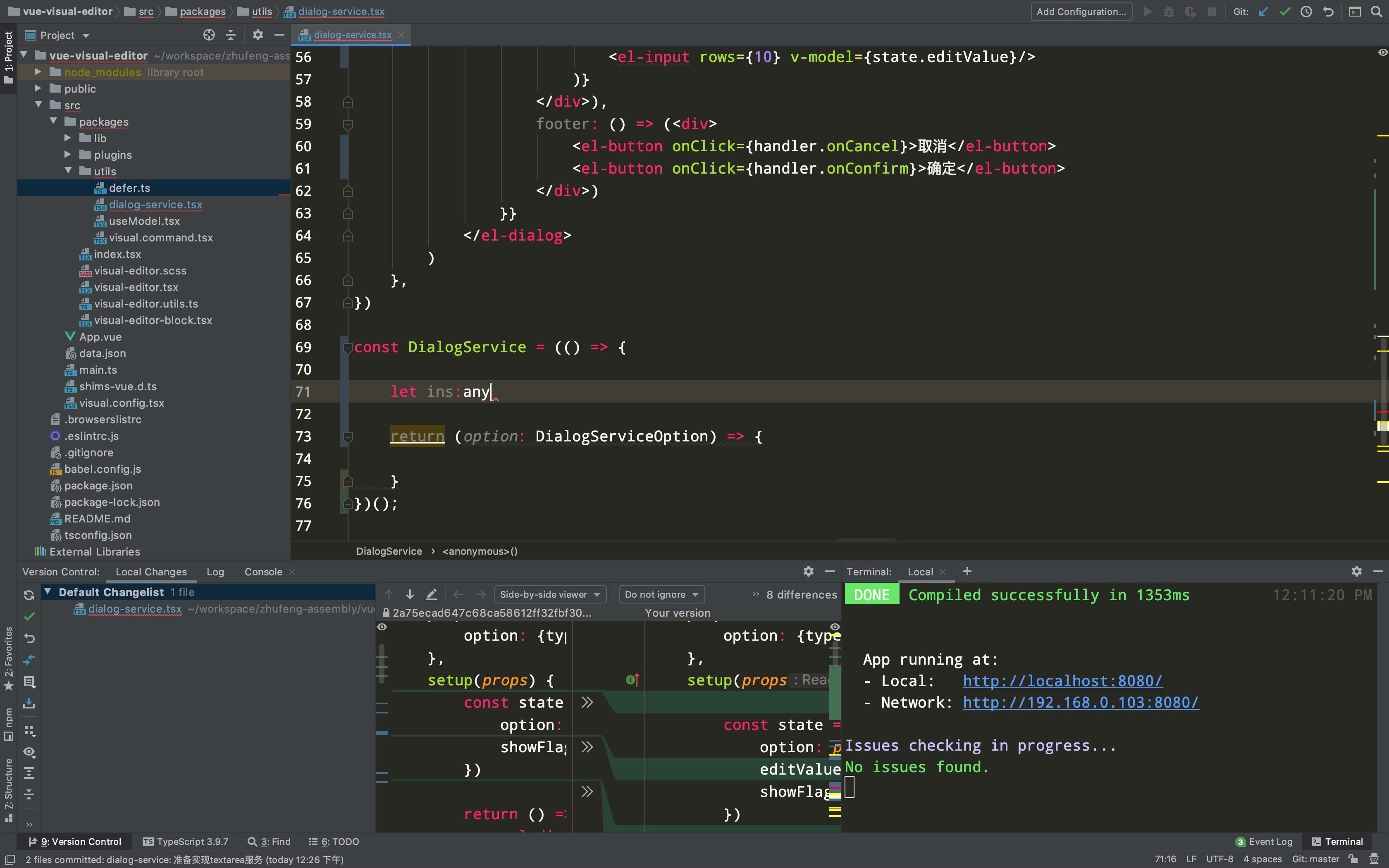The width and height of the screenshot is (1389, 868).
Task: Toggle preview diff eye in changes sidebar
Action: coord(29,752)
